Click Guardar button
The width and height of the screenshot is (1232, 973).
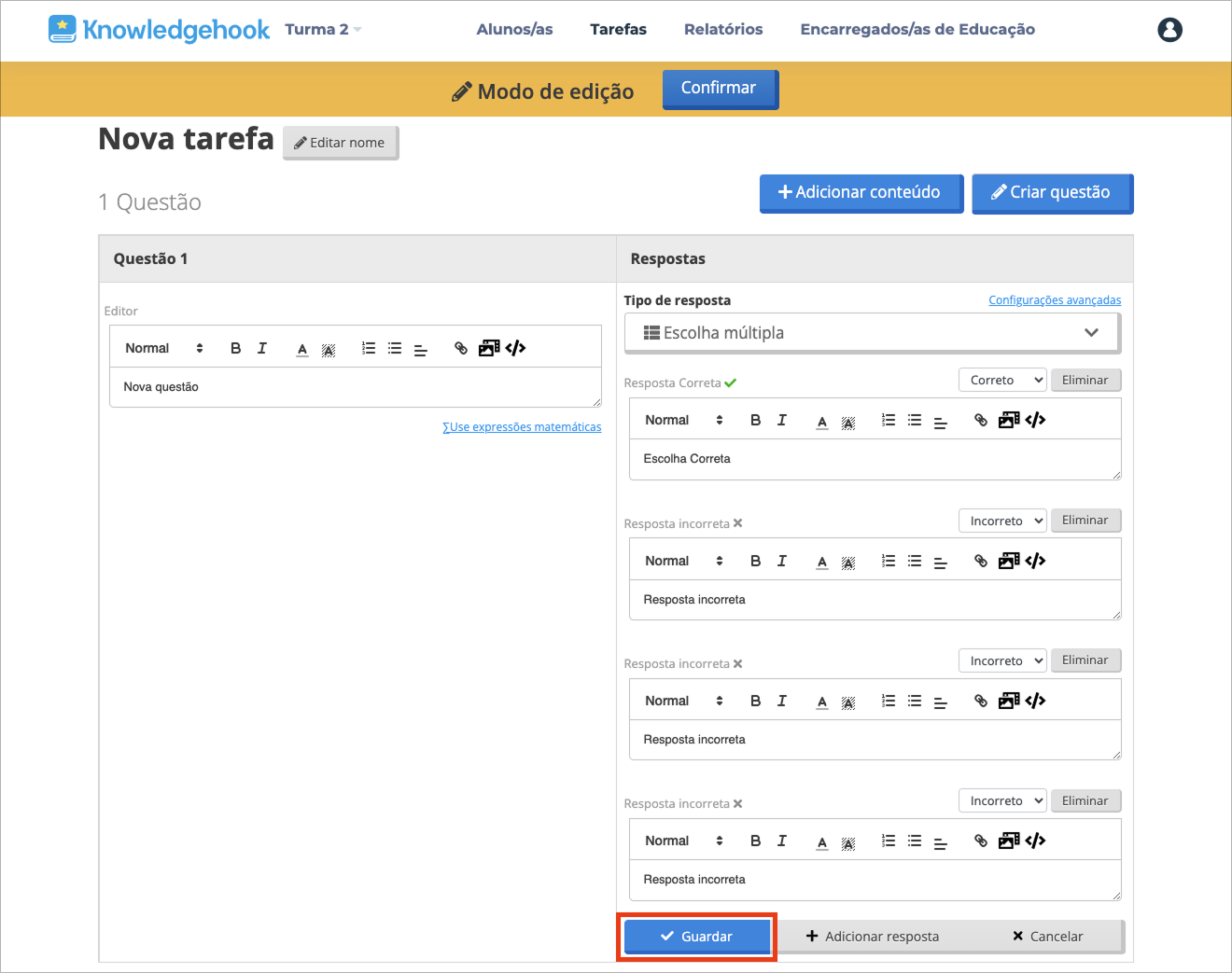[x=696, y=937]
